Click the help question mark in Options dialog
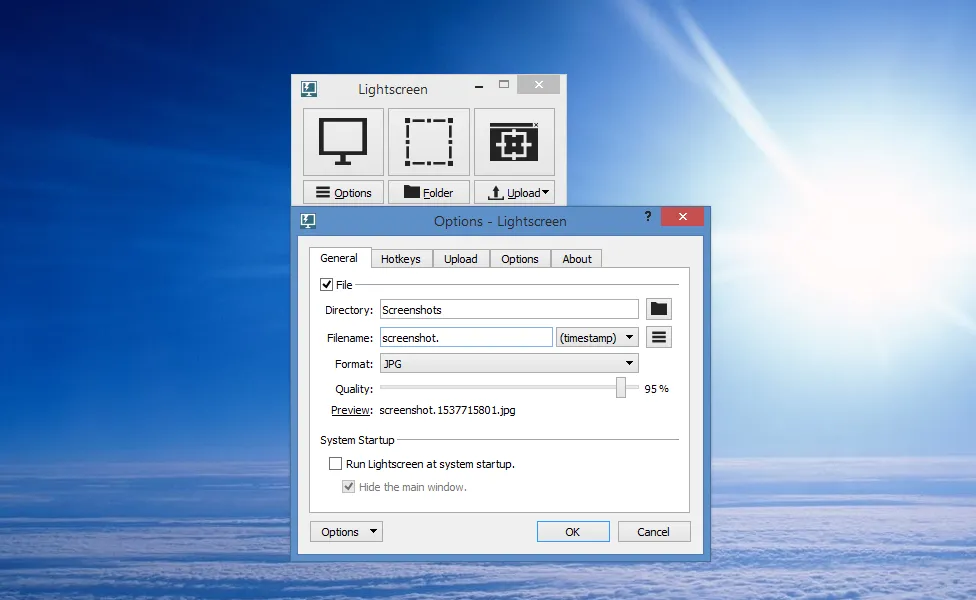 coord(648,217)
